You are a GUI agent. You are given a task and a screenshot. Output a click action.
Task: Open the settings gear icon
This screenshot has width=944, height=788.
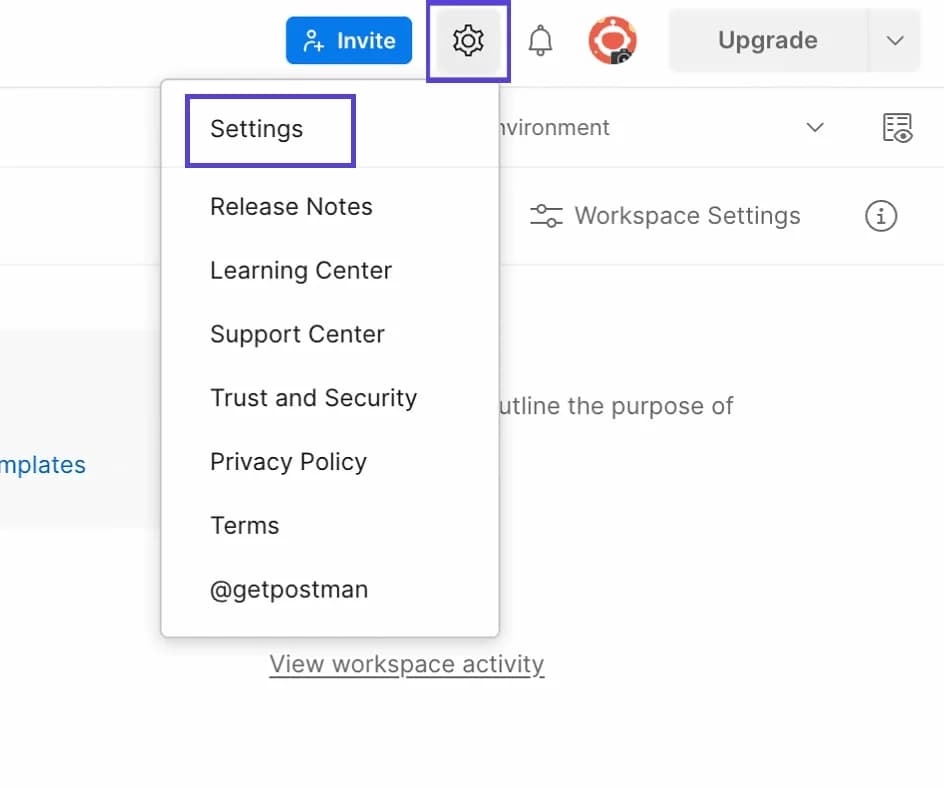click(468, 40)
